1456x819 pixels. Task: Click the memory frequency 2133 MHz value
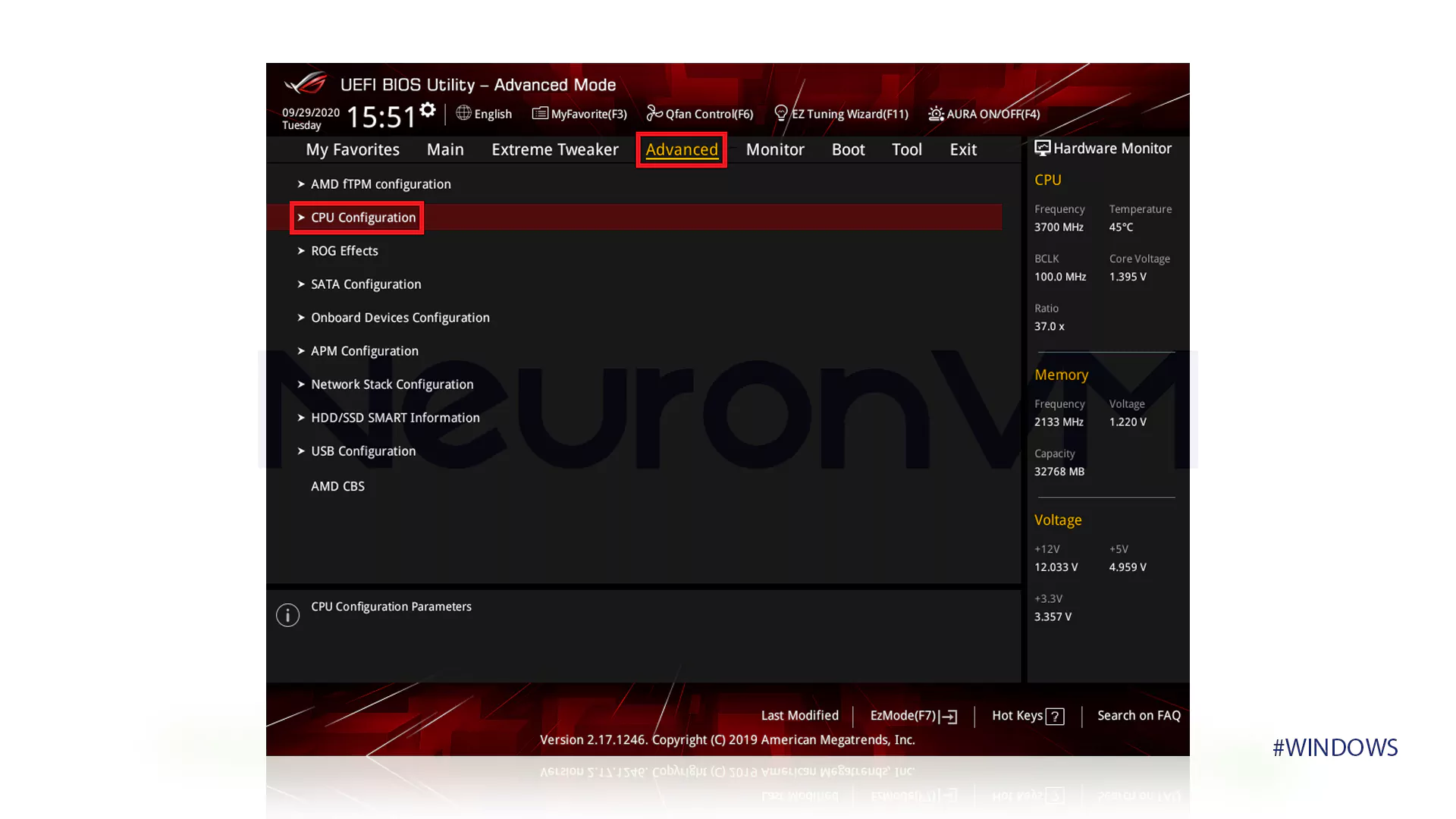pos(1059,422)
